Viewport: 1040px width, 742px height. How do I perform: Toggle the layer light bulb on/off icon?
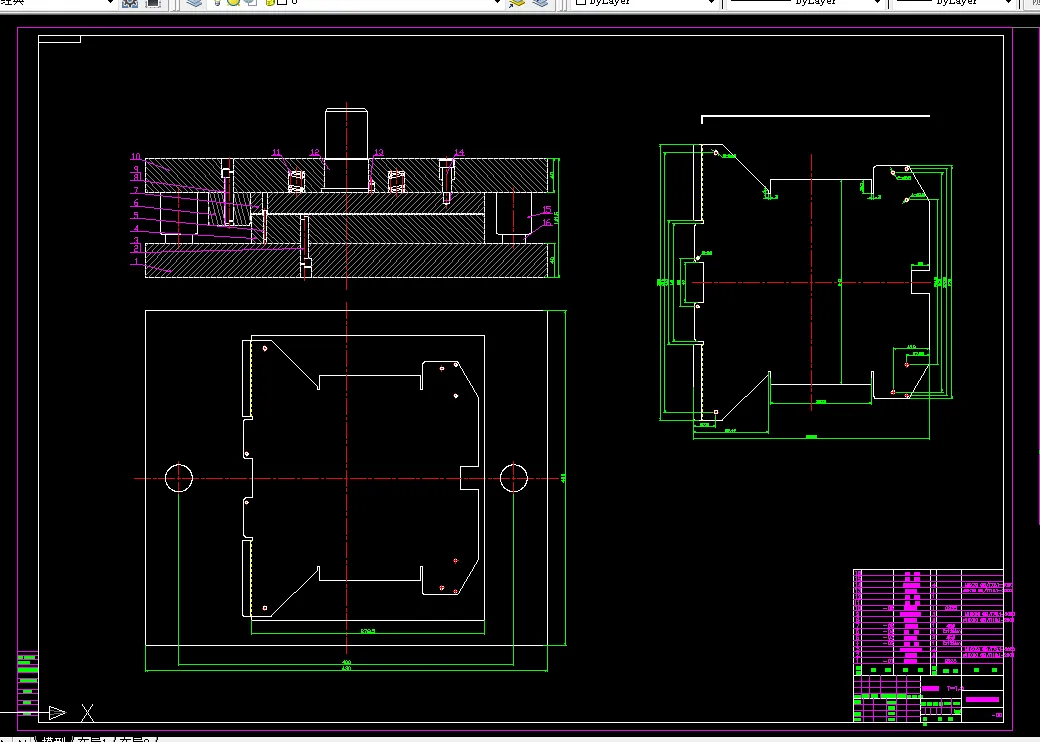click(218, 3)
